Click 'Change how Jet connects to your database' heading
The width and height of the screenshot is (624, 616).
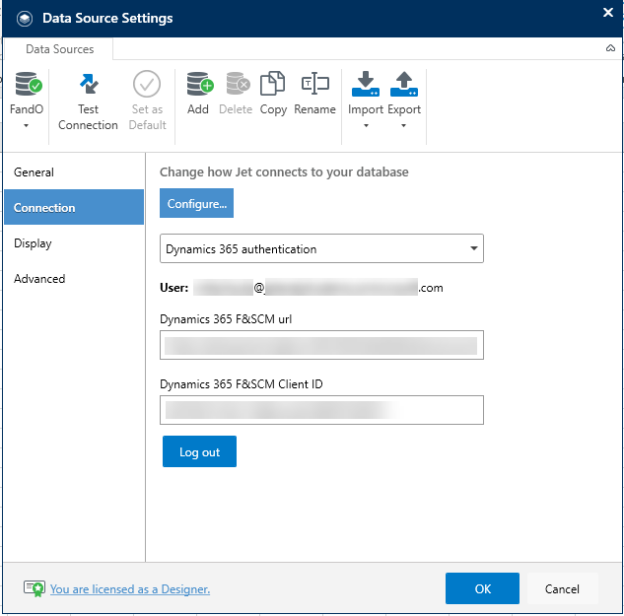click(284, 172)
